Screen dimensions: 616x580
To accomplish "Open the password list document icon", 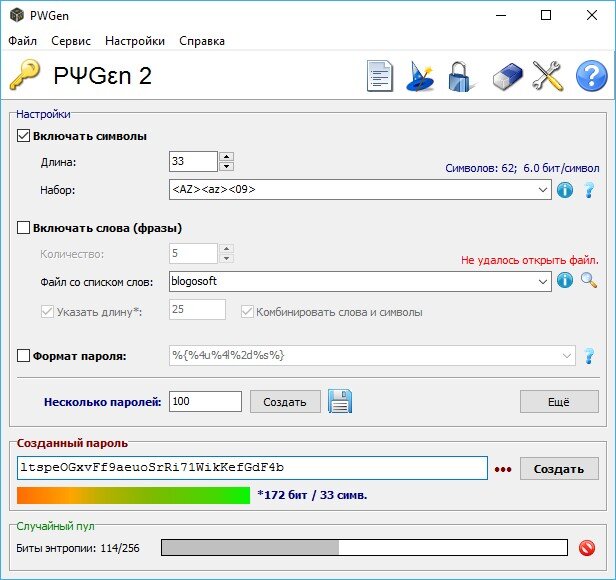I will [380, 76].
